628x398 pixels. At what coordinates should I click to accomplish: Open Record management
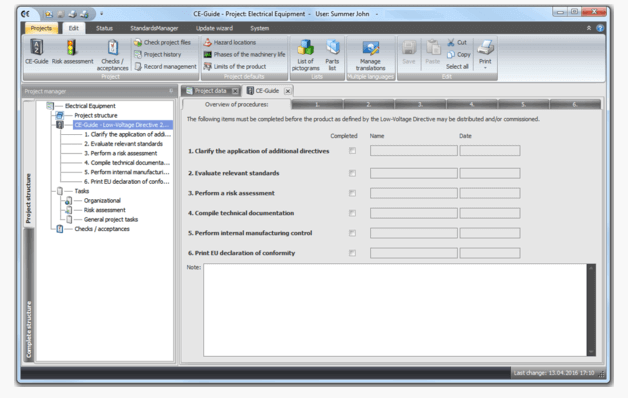pyautogui.click(x=165, y=66)
